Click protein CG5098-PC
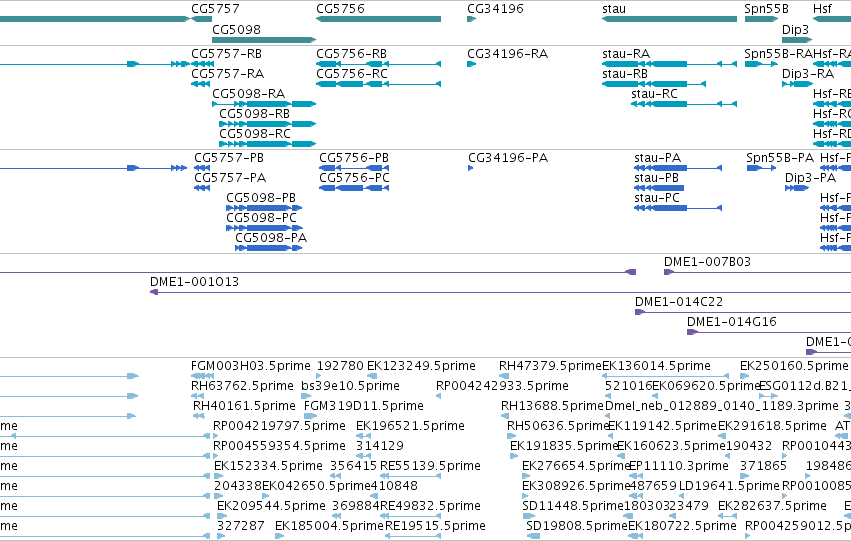 point(261,218)
